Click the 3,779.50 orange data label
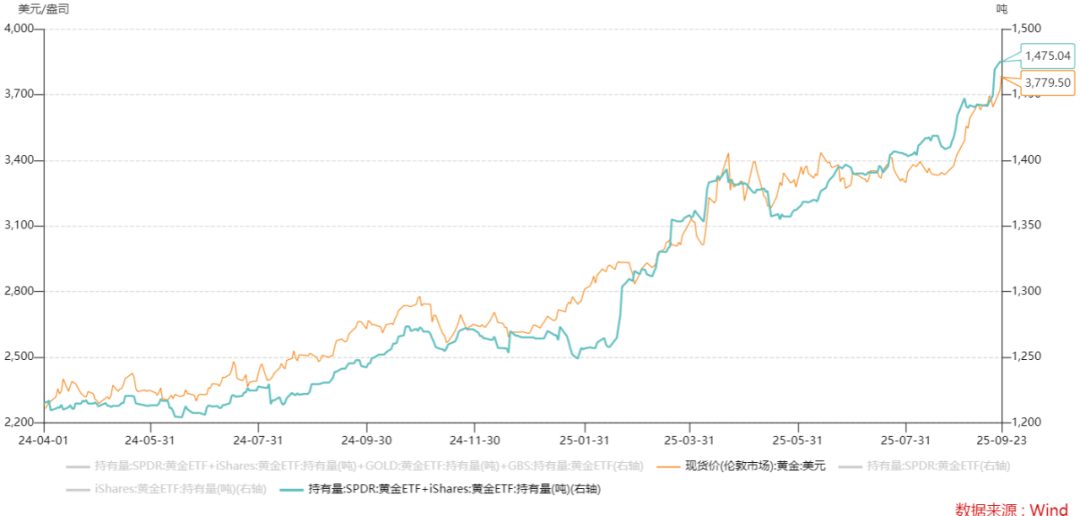The height and width of the screenshot is (516, 1080). [1048, 83]
